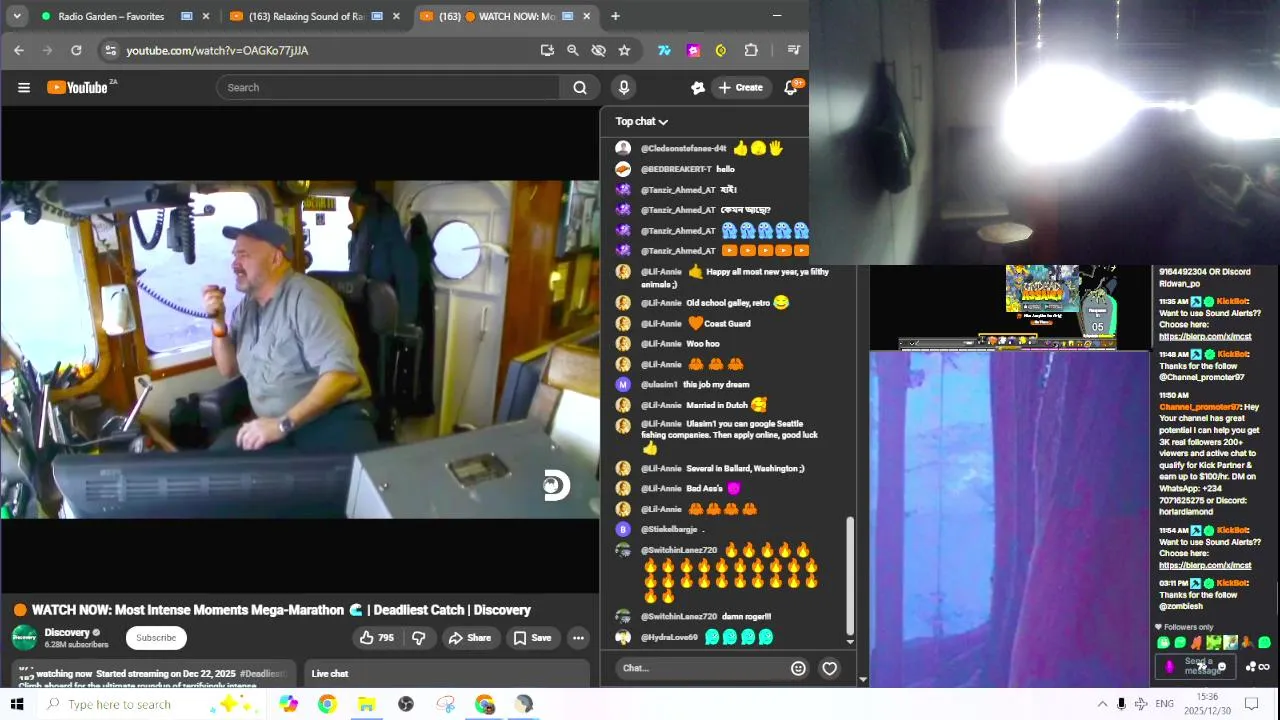This screenshot has height=720, width=1280.
Task: Click the crossed-eye tracking icon in address bar
Action: pyautogui.click(x=599, y=50)
